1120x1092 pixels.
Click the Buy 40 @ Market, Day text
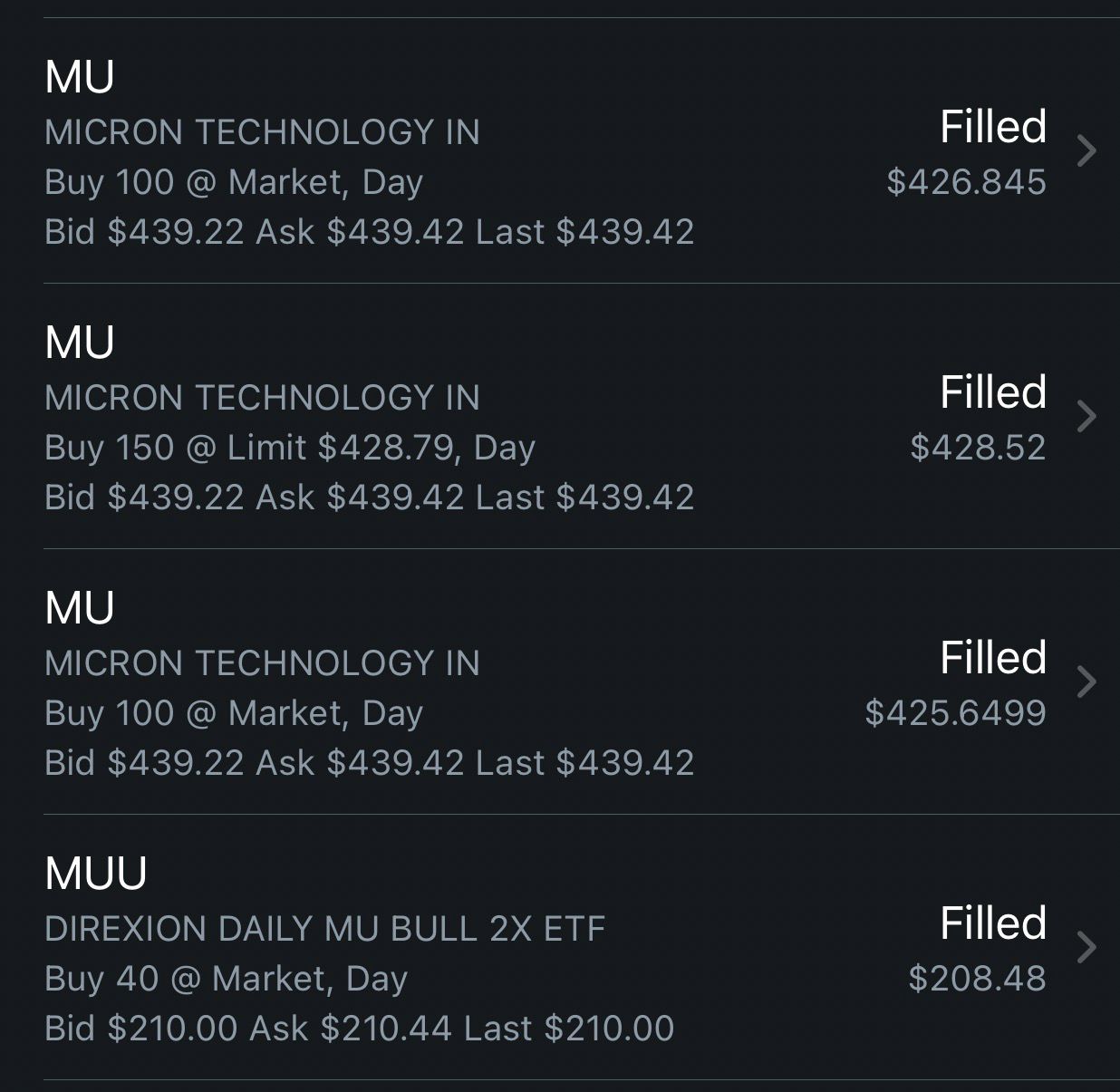pos(227,979)
